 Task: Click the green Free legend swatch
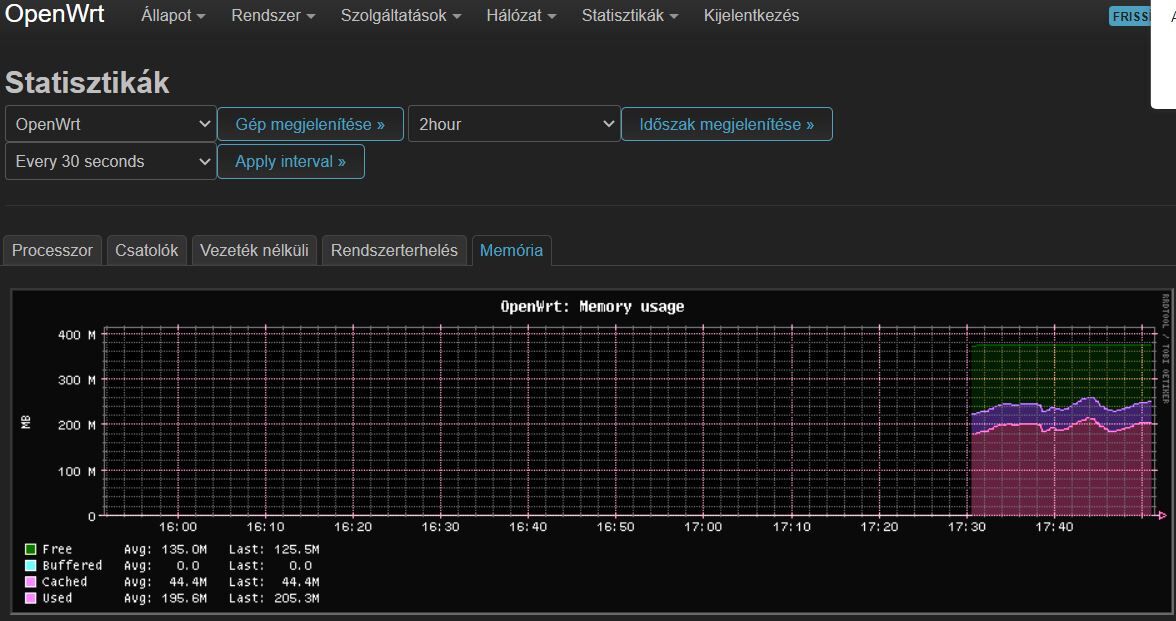click(x=31, y=550)
